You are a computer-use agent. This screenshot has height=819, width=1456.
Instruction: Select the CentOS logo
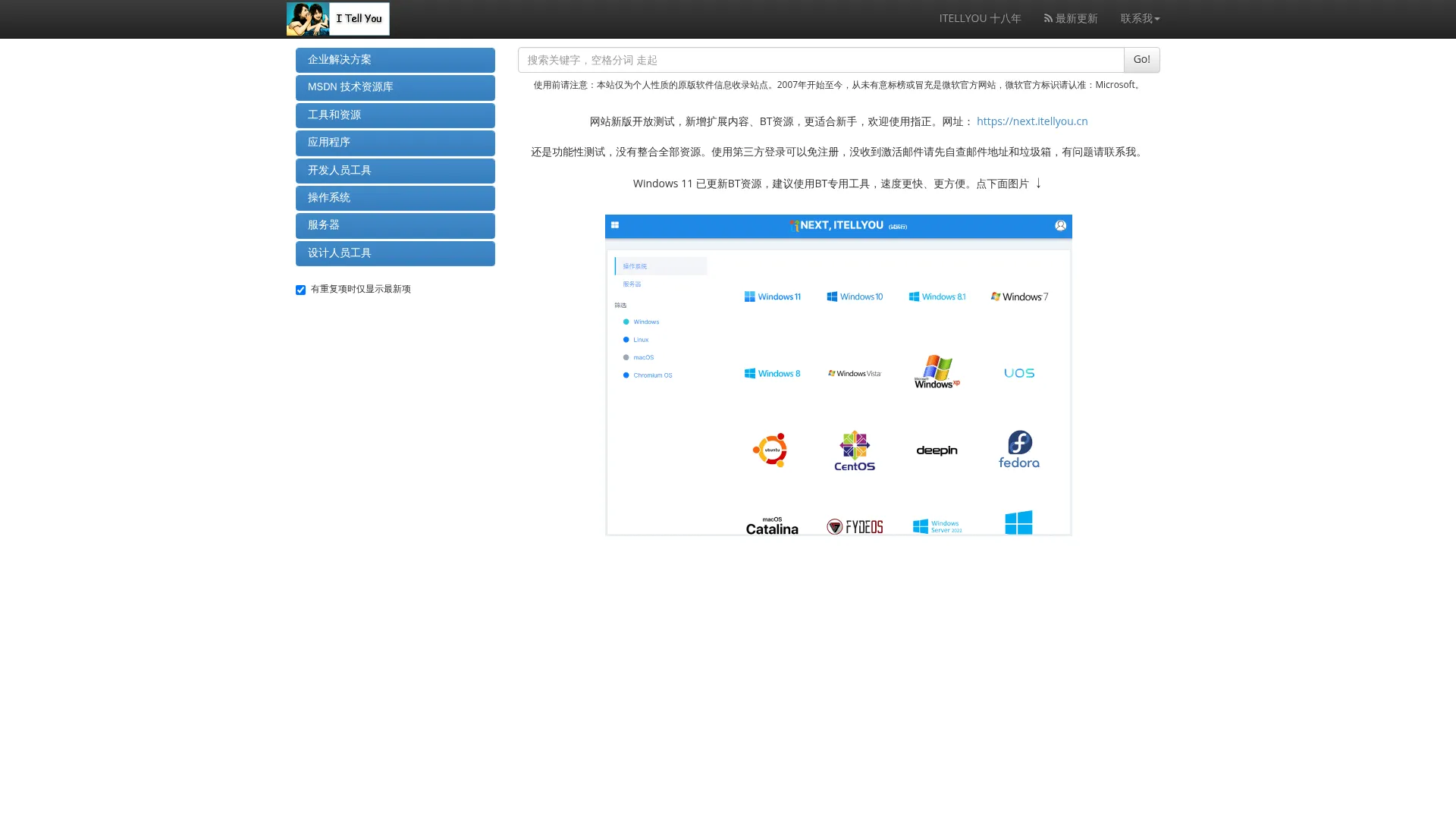click(854, 450)
